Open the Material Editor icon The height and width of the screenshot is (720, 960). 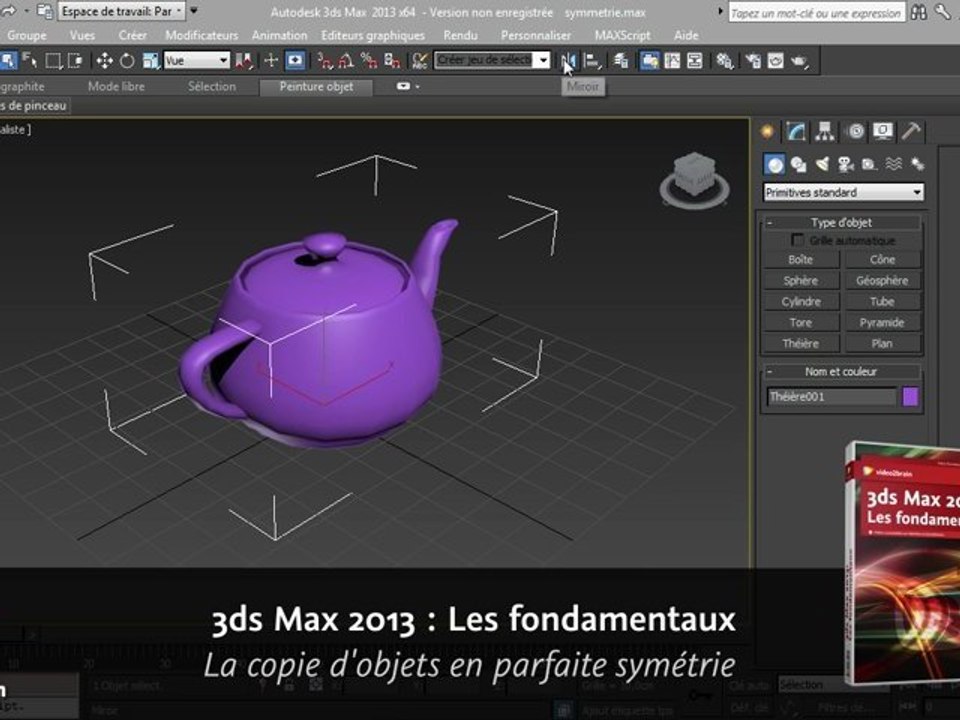click(x=724, y=61)
